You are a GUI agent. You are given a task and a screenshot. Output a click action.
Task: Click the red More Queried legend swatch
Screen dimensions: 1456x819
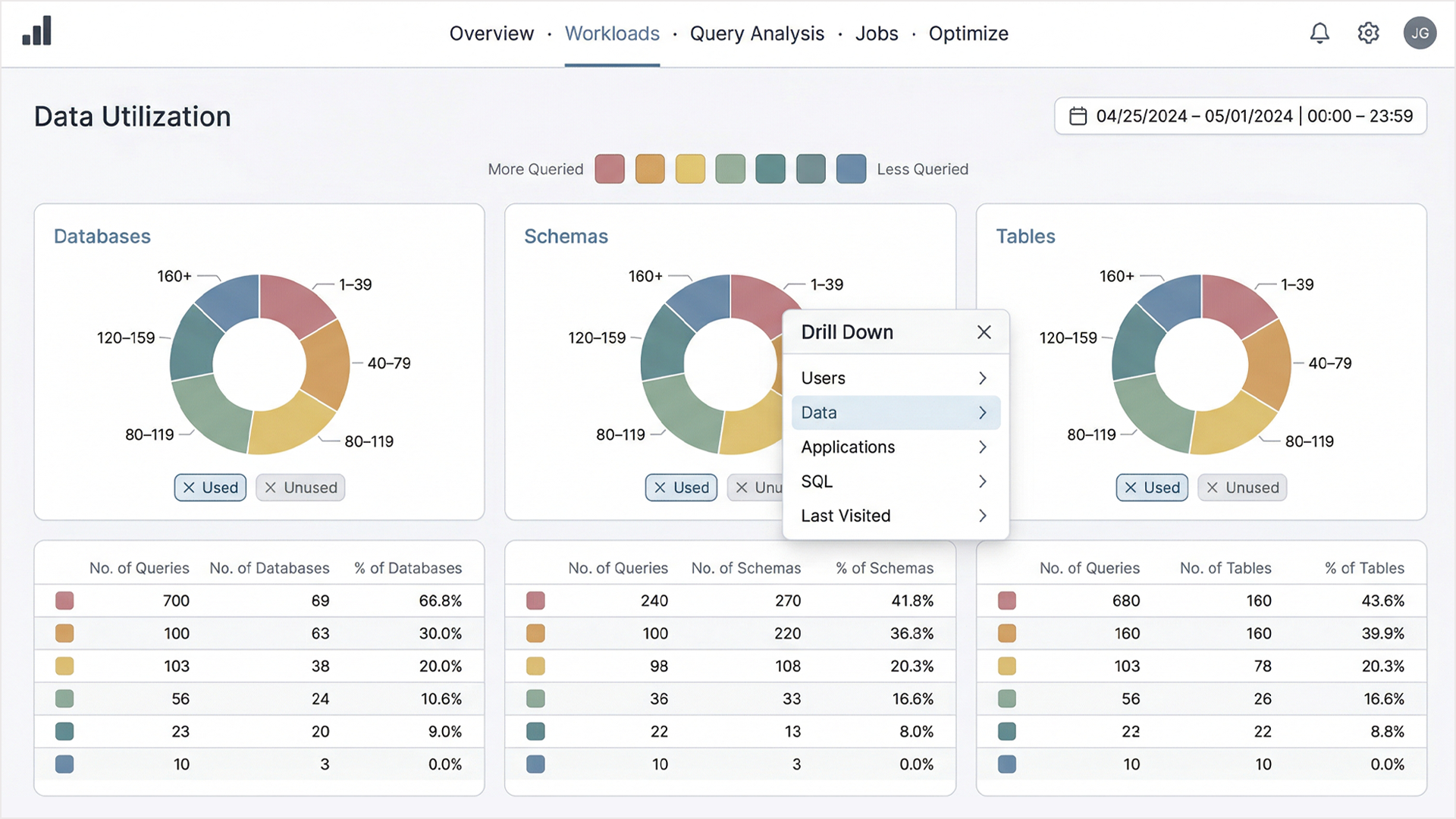click(609, 169)
